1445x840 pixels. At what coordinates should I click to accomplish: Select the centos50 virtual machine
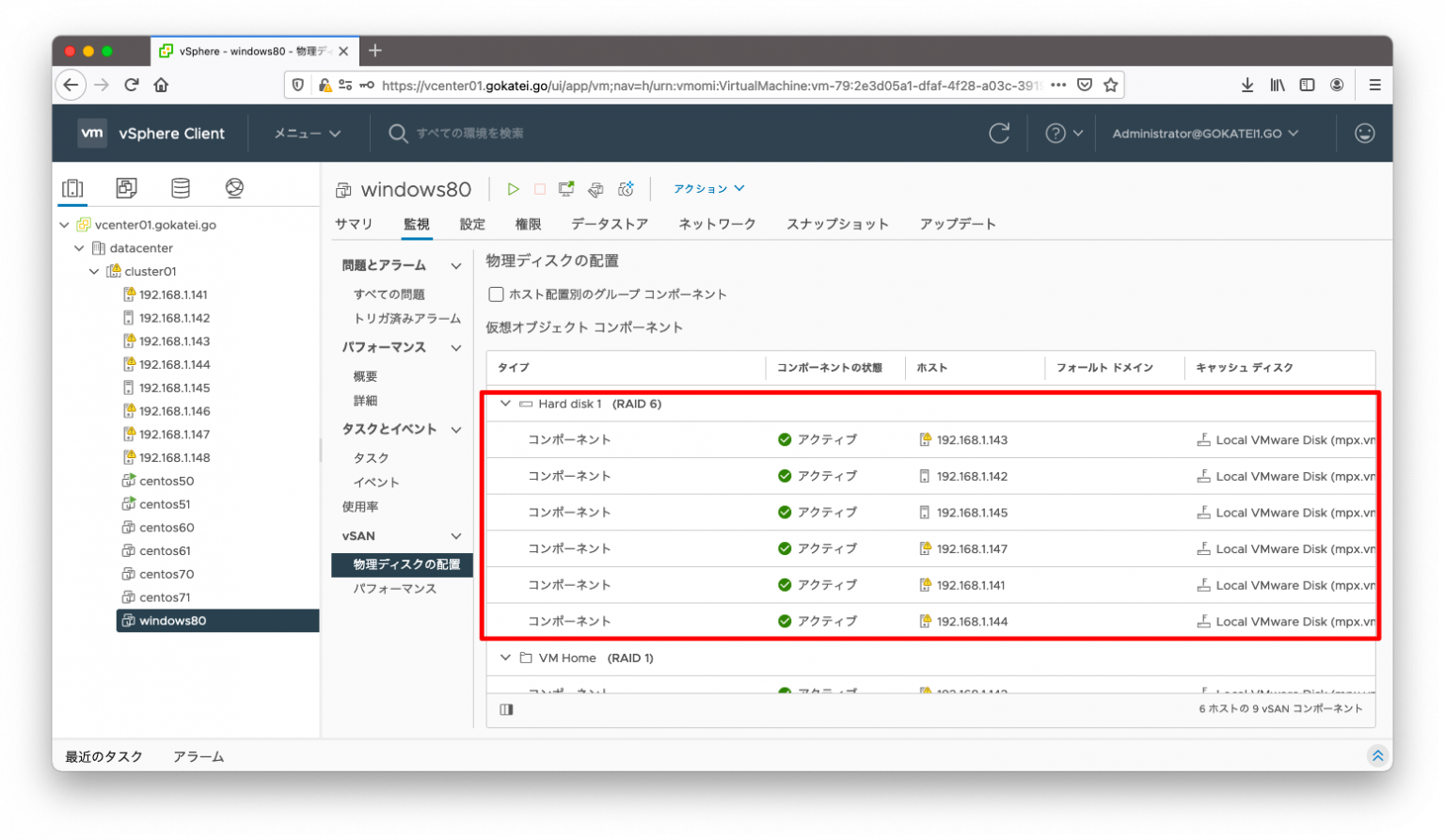click(x=169, y=481)
